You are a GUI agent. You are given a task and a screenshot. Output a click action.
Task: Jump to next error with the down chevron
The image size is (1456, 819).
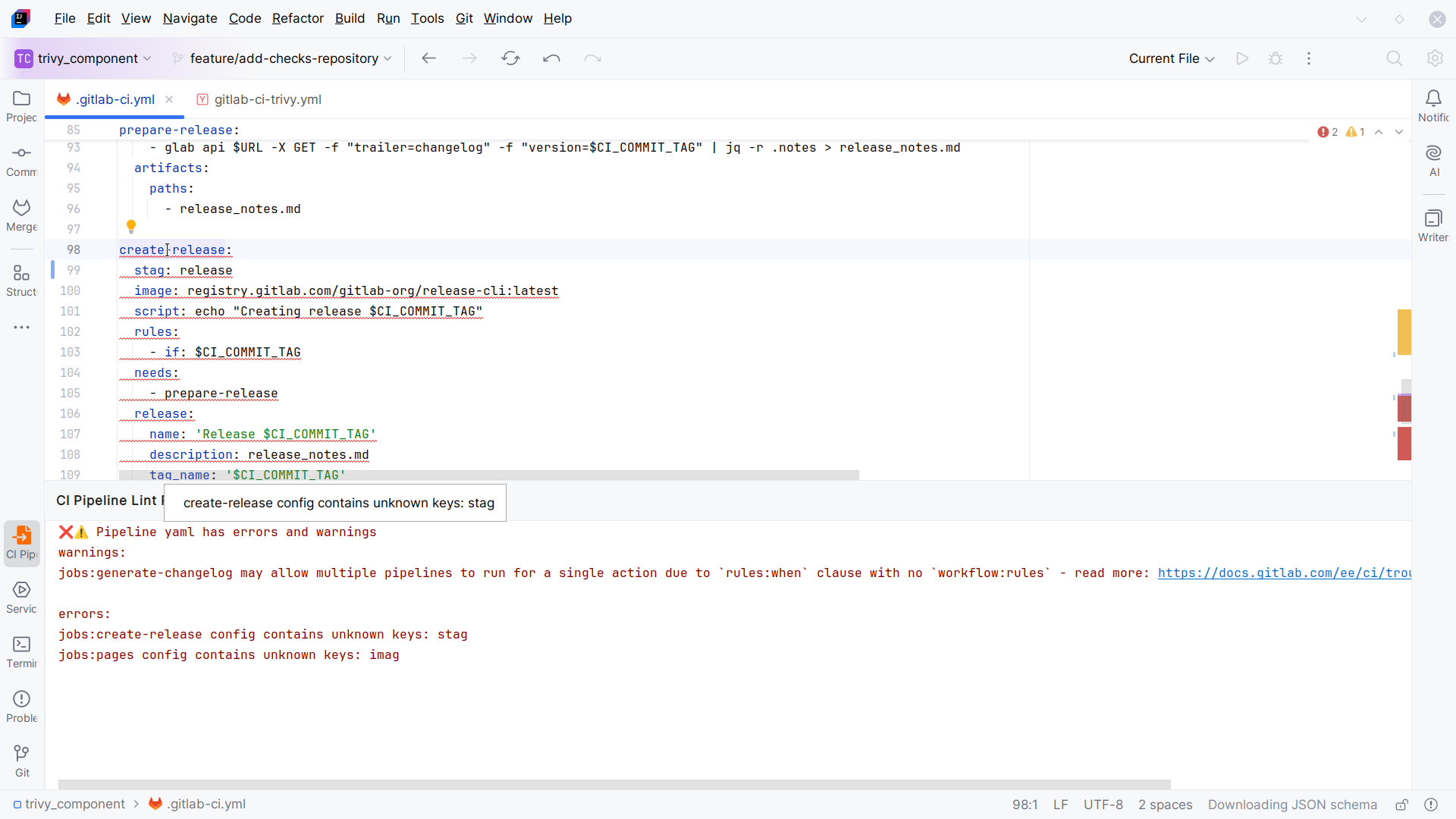coord(1399,131)
